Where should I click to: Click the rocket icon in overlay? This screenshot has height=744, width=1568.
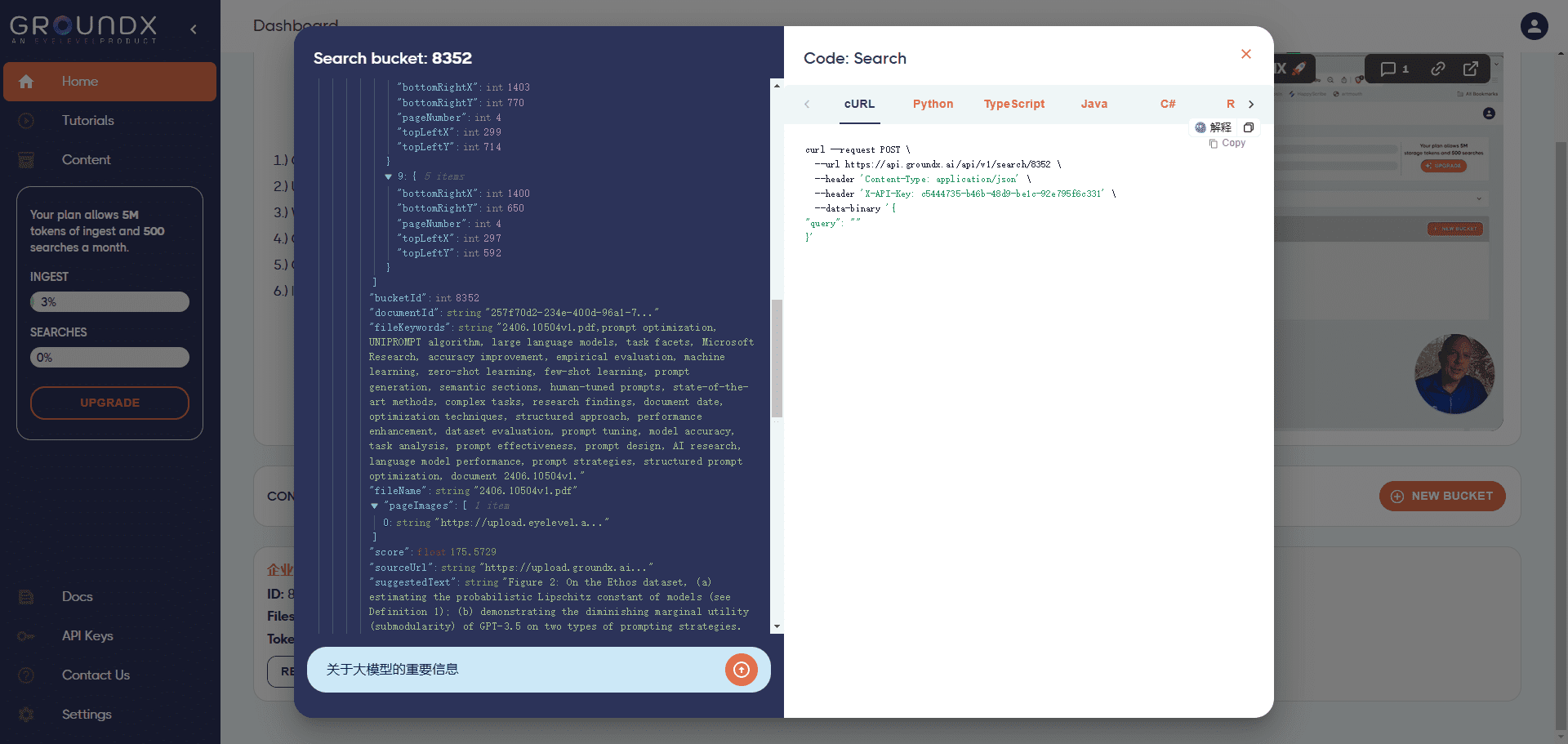pyautogui.click(x=1298, y=69)
